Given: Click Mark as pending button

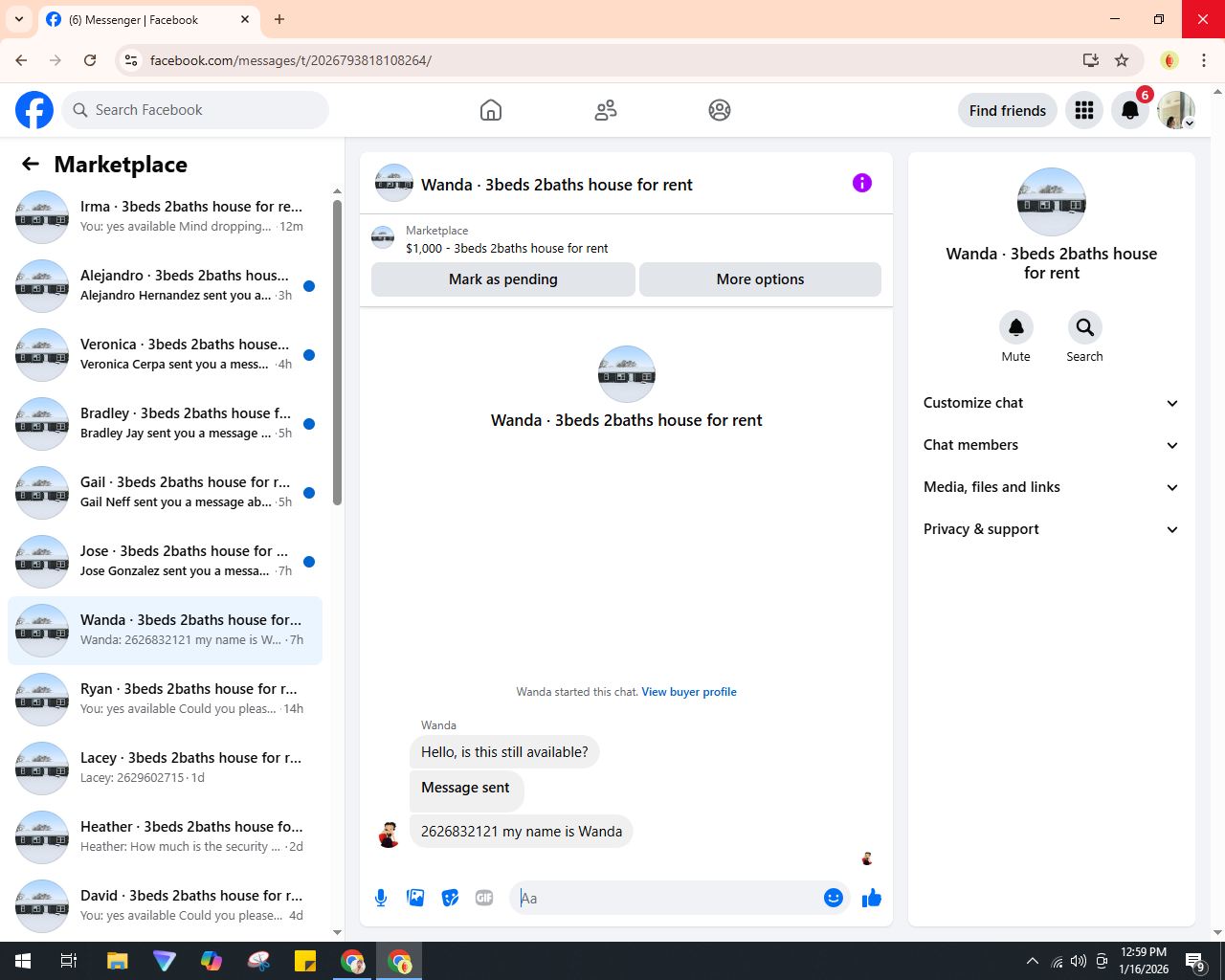Looking at the screenshot, I should click(x=503, y=279).
